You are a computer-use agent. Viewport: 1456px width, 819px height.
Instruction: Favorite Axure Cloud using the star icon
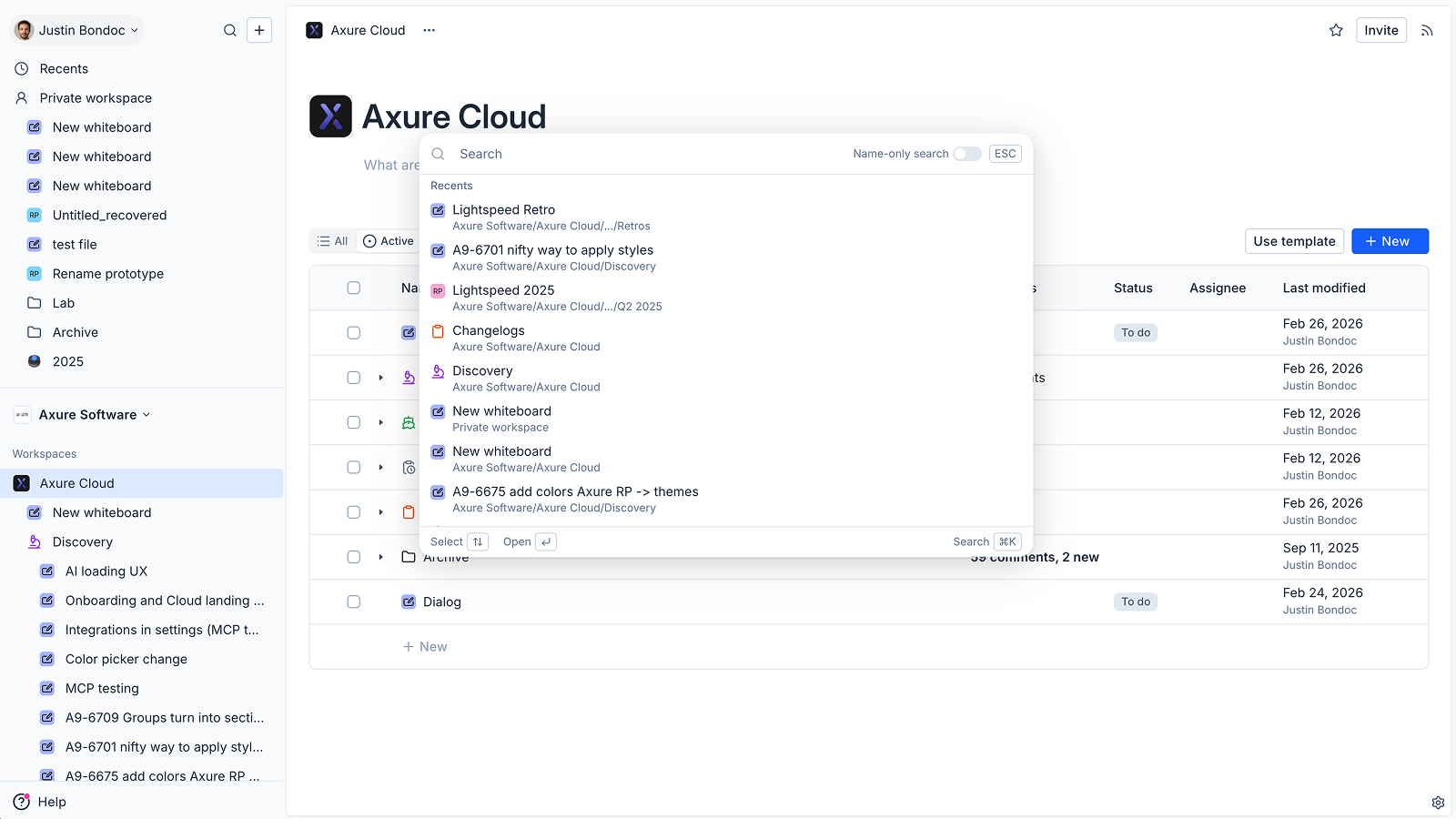(1336, 29)
